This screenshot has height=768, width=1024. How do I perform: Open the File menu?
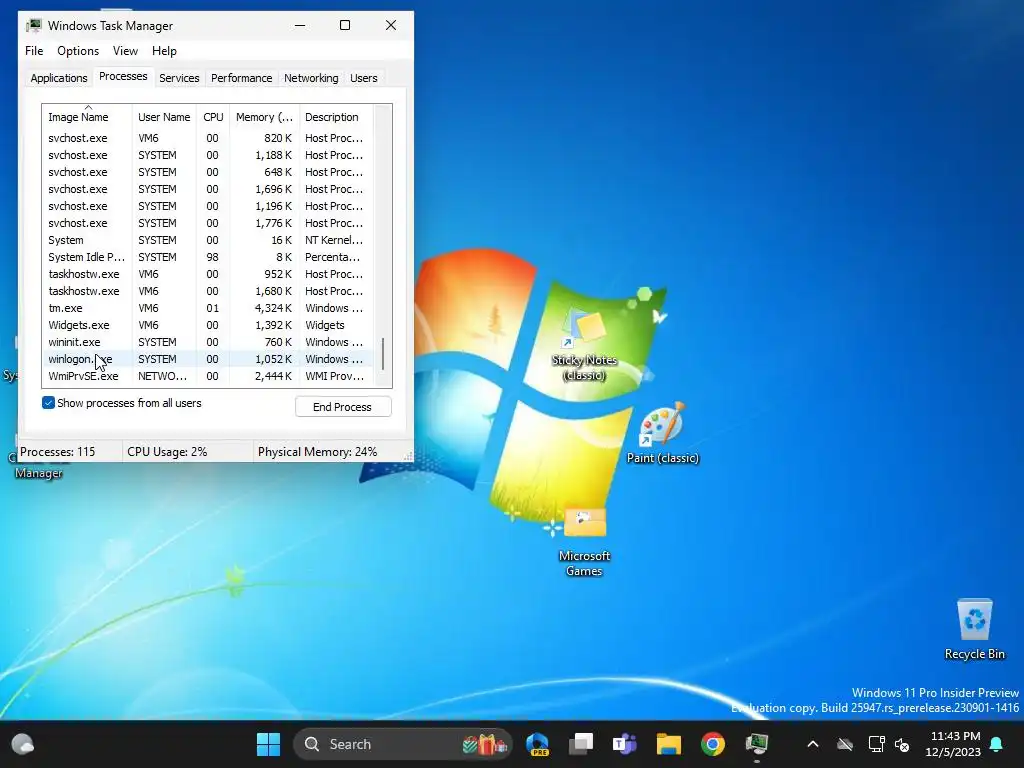34,51
